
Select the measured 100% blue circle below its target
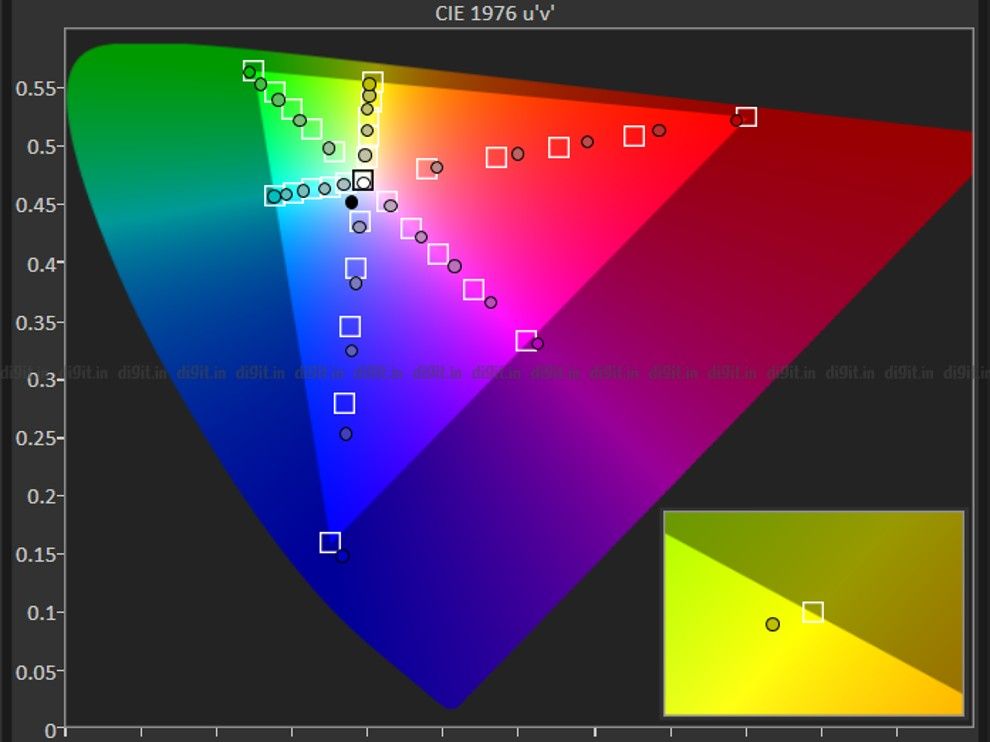[342, 556]
